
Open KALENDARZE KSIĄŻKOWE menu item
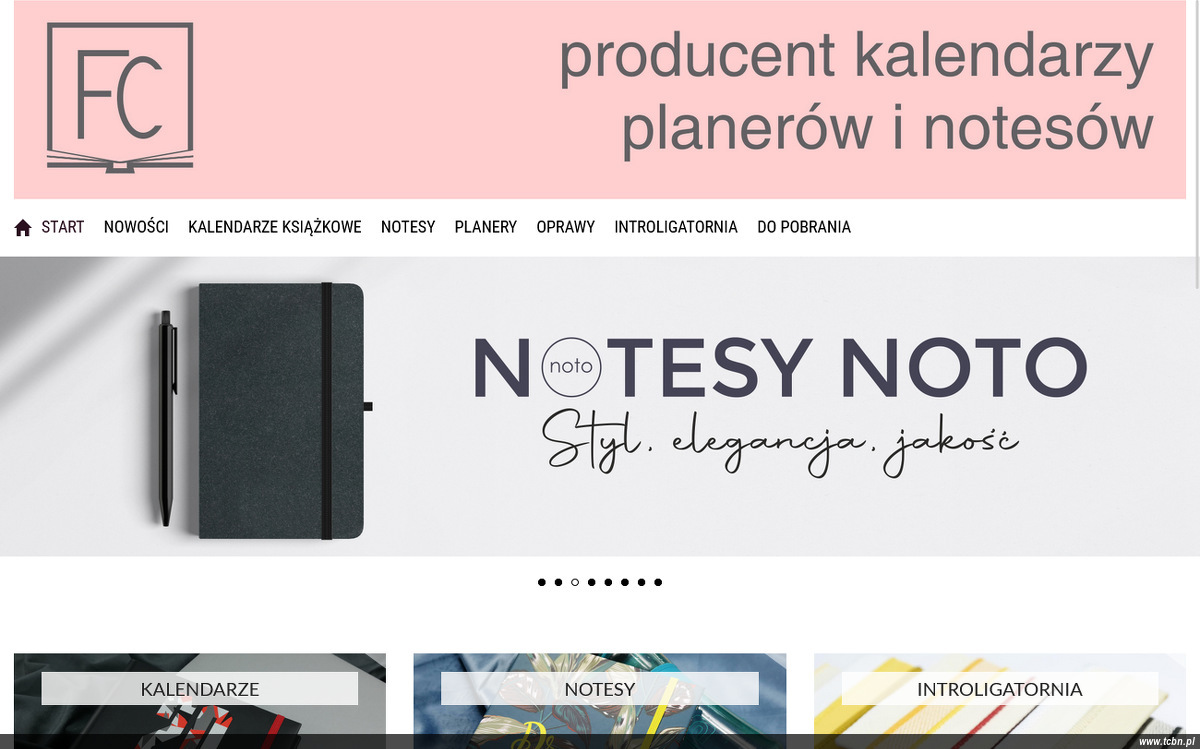275,227
